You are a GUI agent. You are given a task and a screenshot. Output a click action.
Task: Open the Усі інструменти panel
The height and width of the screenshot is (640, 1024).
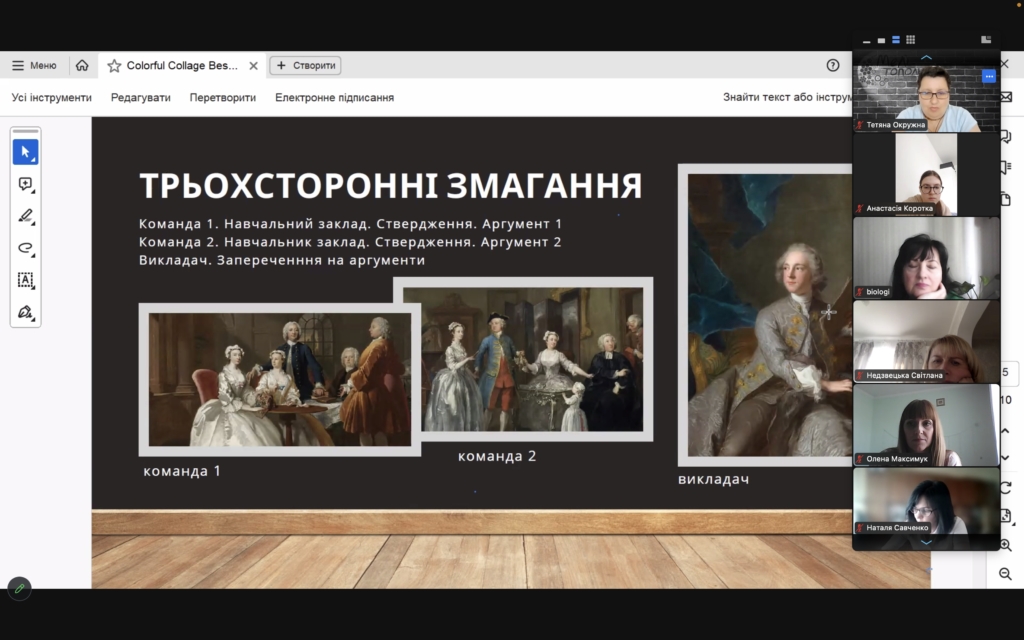click(52, 97)
